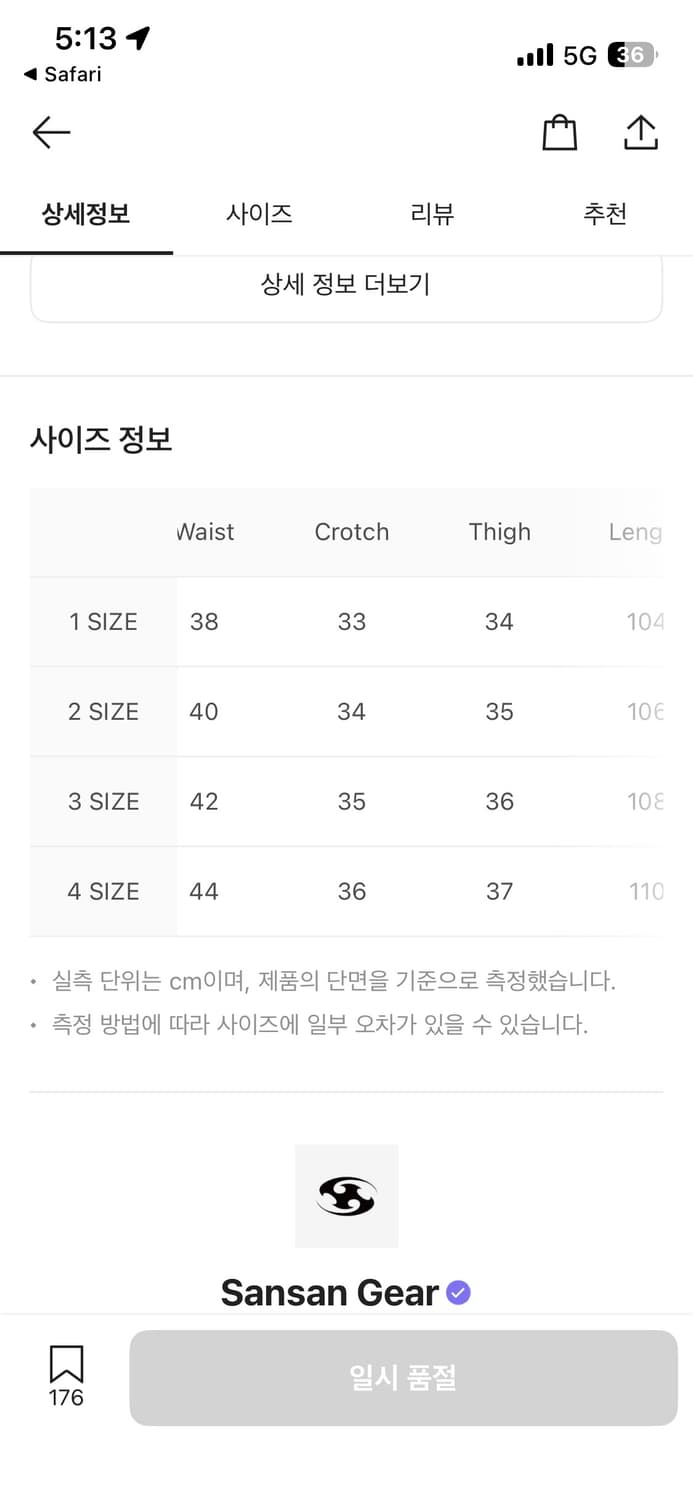
Task: Tap the signal strength bars indicator
Action: coord(537,55)
